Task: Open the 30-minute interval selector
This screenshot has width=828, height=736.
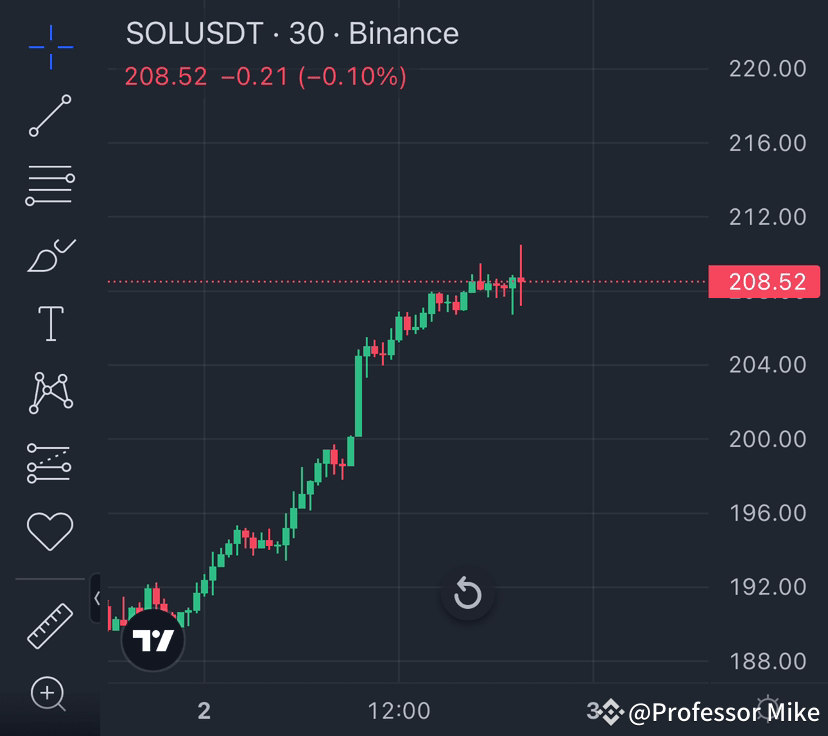Action: pyautogui.click(x=310, y=34)
